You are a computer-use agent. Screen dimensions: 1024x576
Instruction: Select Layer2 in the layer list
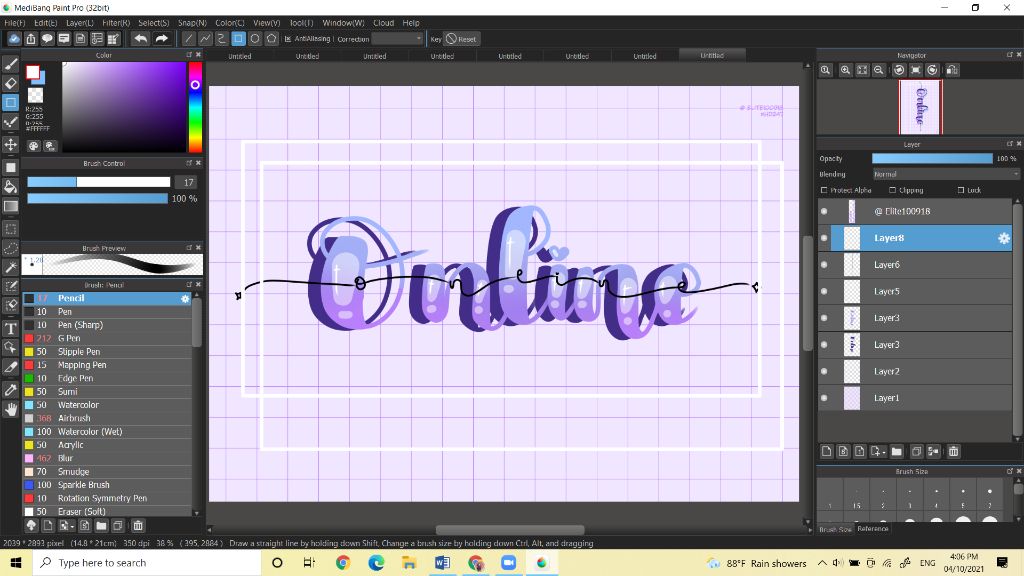pyautogui.click(x=915, y=372)
